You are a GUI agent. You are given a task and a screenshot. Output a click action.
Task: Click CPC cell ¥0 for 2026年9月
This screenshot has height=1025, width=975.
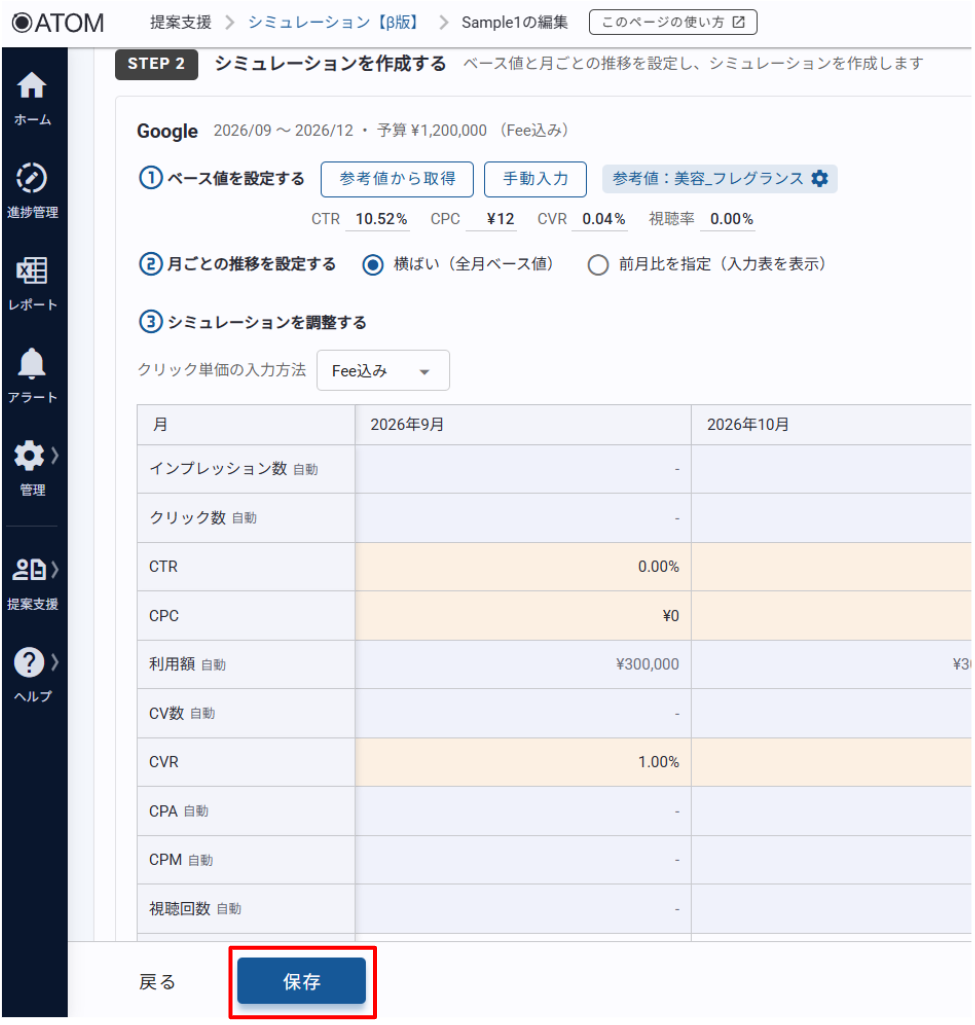(x=523, y=616)
